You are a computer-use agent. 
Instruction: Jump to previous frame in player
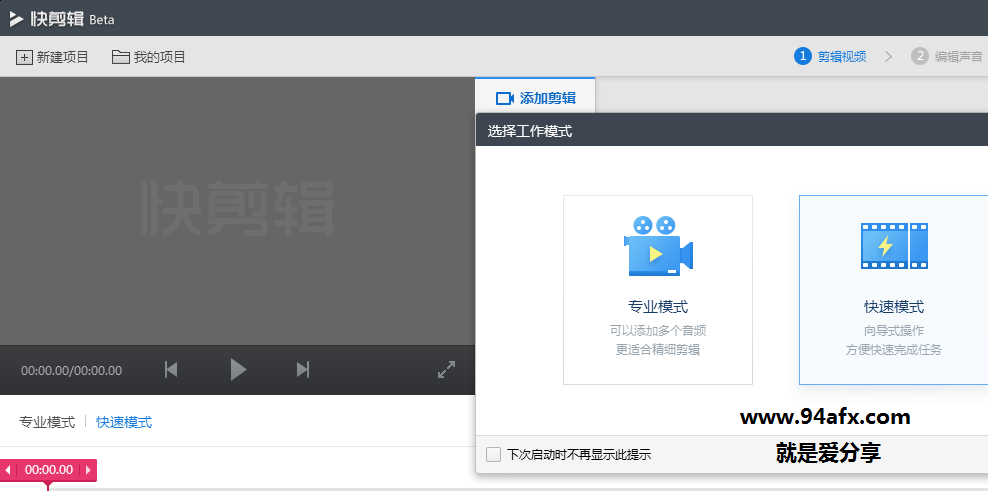171,369
